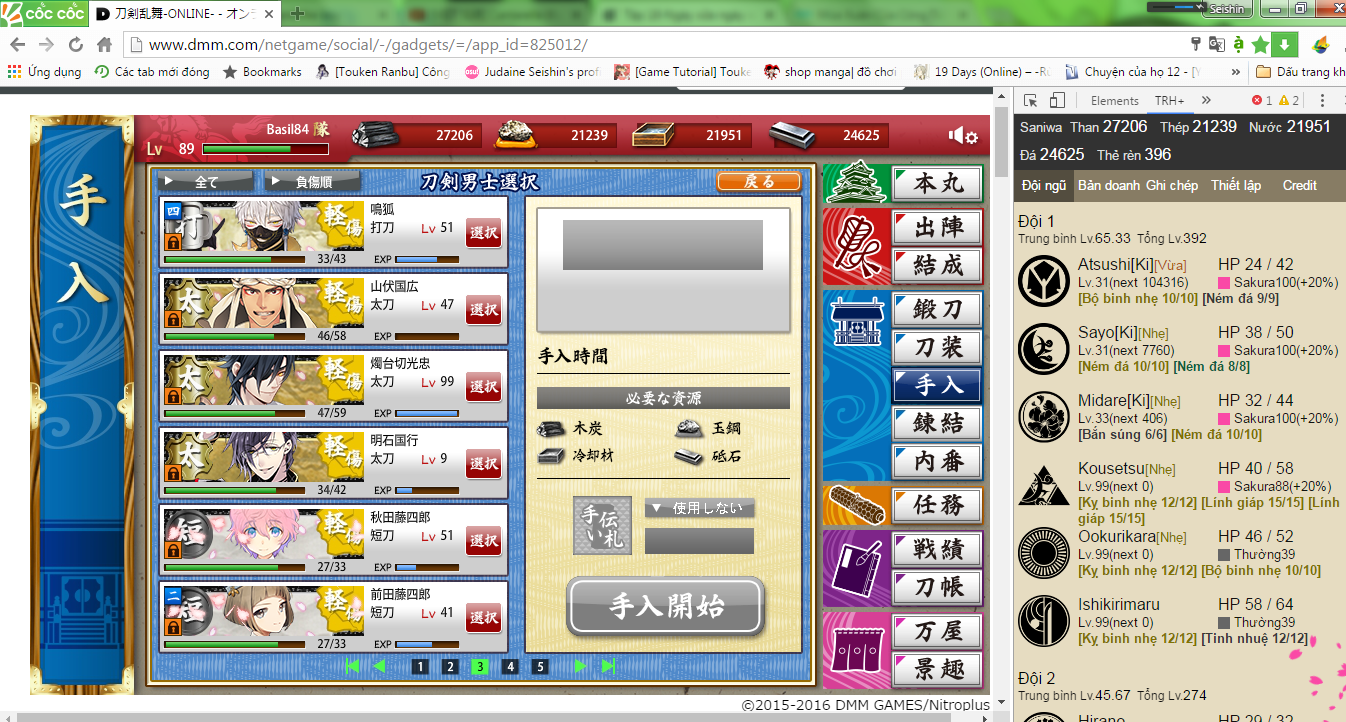Switch to the Ghi chép tab
Screen dimensions: 1346x722
[x=1172, y=185]
